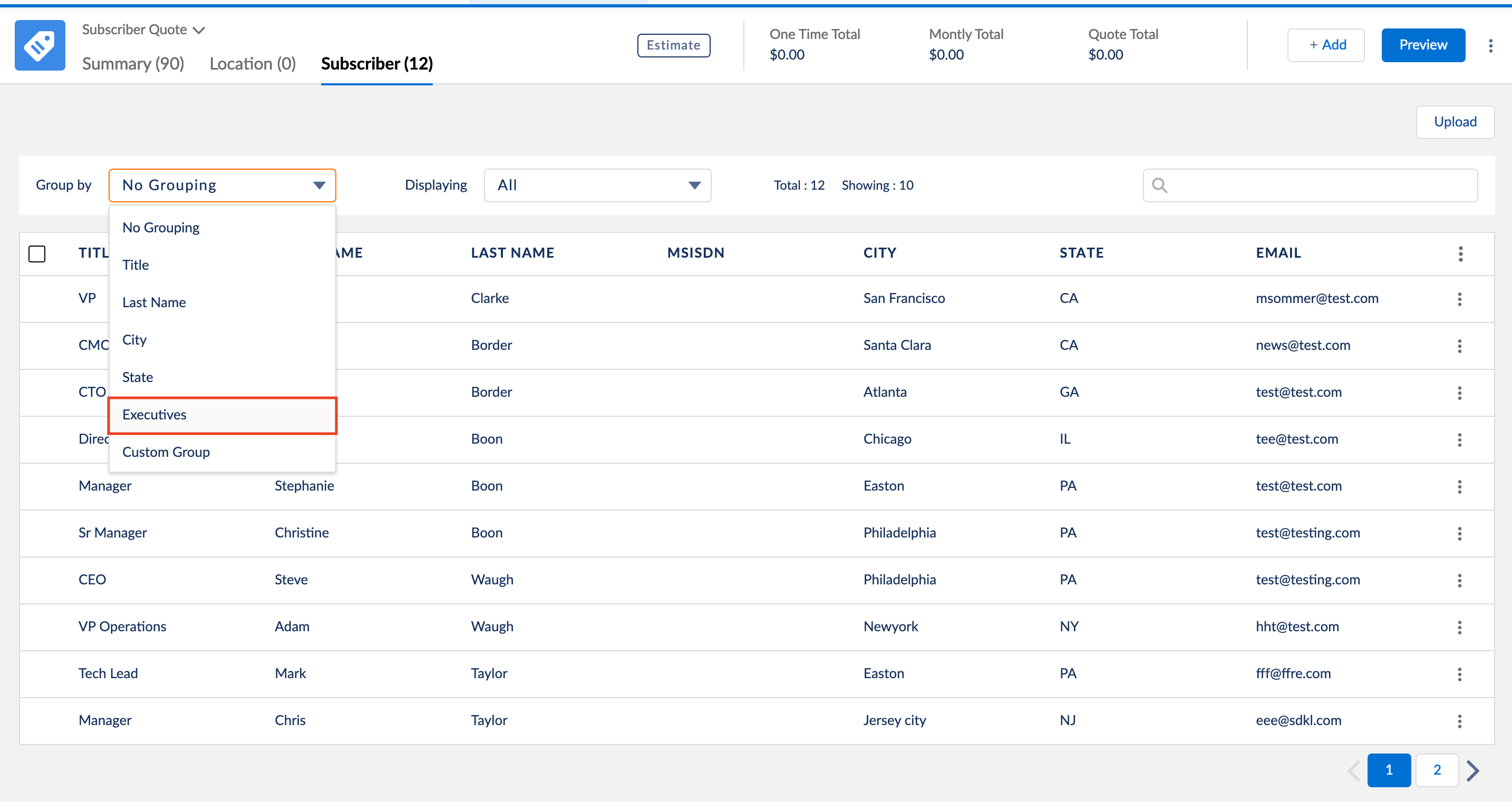The width and height of the screenshot is (1512, 802).
Task: Click the Preview button
Action: click(1423, 45)
